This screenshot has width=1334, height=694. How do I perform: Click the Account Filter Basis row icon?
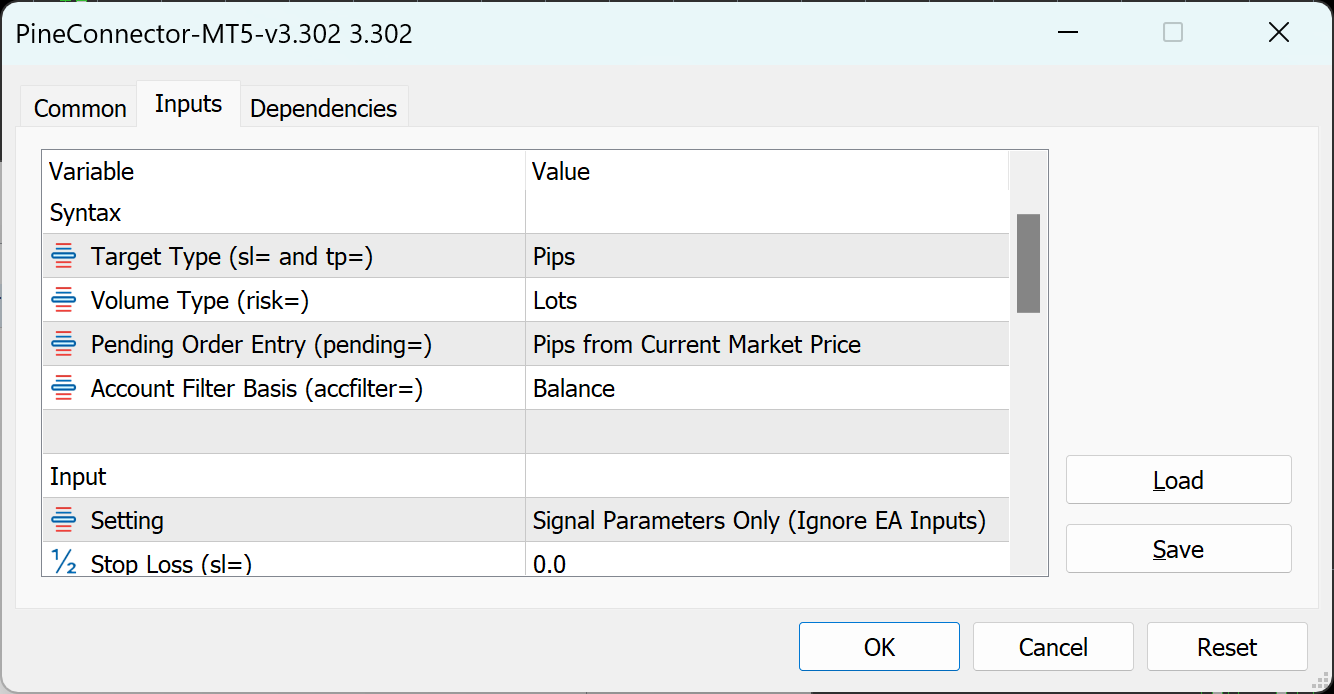(63, 389)
